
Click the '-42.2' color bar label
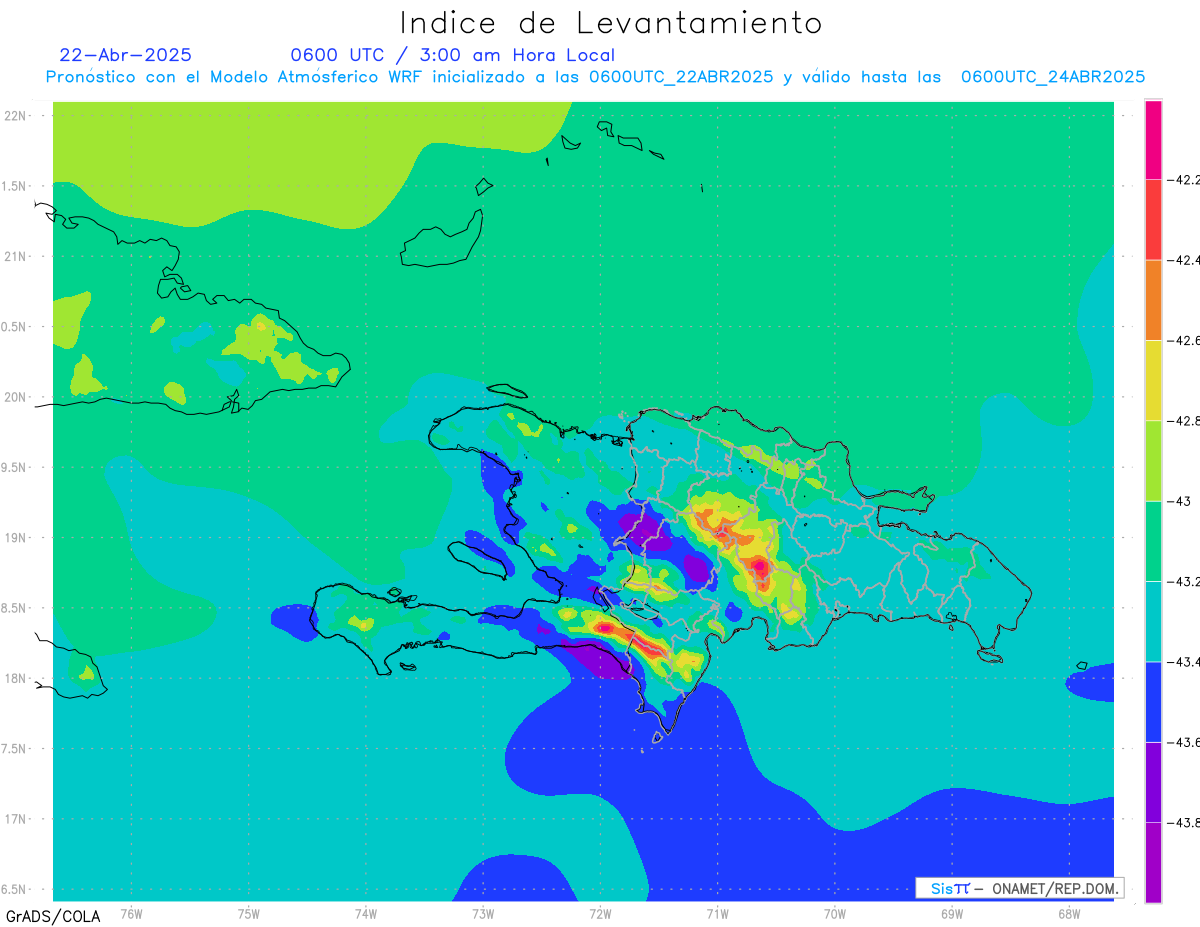1185,180
